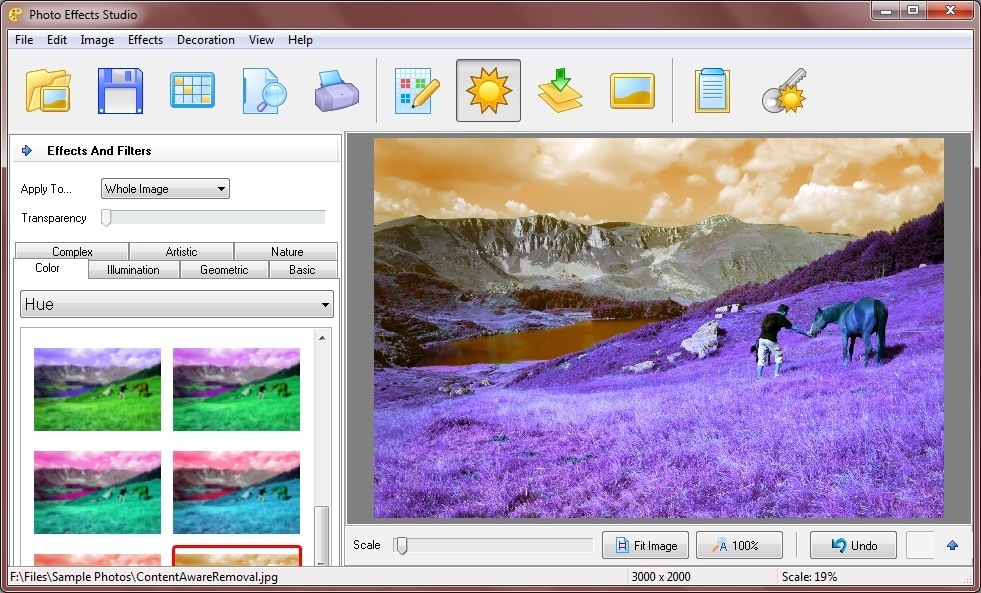Open the clipboard tool
Viewport: 981px width, 593px height.
coord(712,88)
